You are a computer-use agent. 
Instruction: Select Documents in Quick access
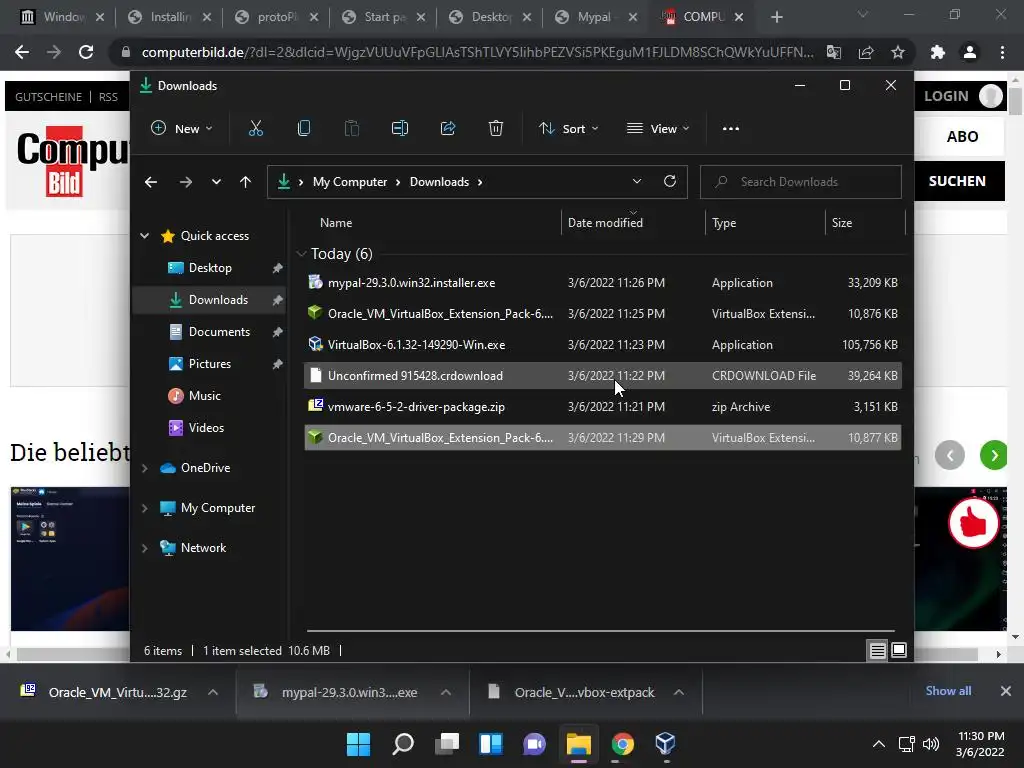pos(210,332)
